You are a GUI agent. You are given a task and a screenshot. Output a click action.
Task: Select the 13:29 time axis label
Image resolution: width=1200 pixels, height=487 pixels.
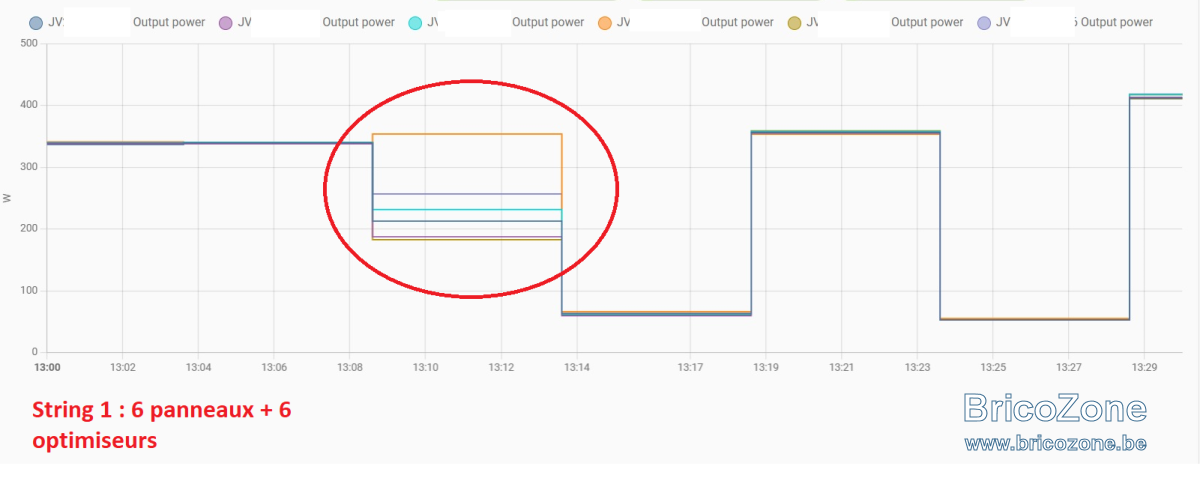point(1145,368)
